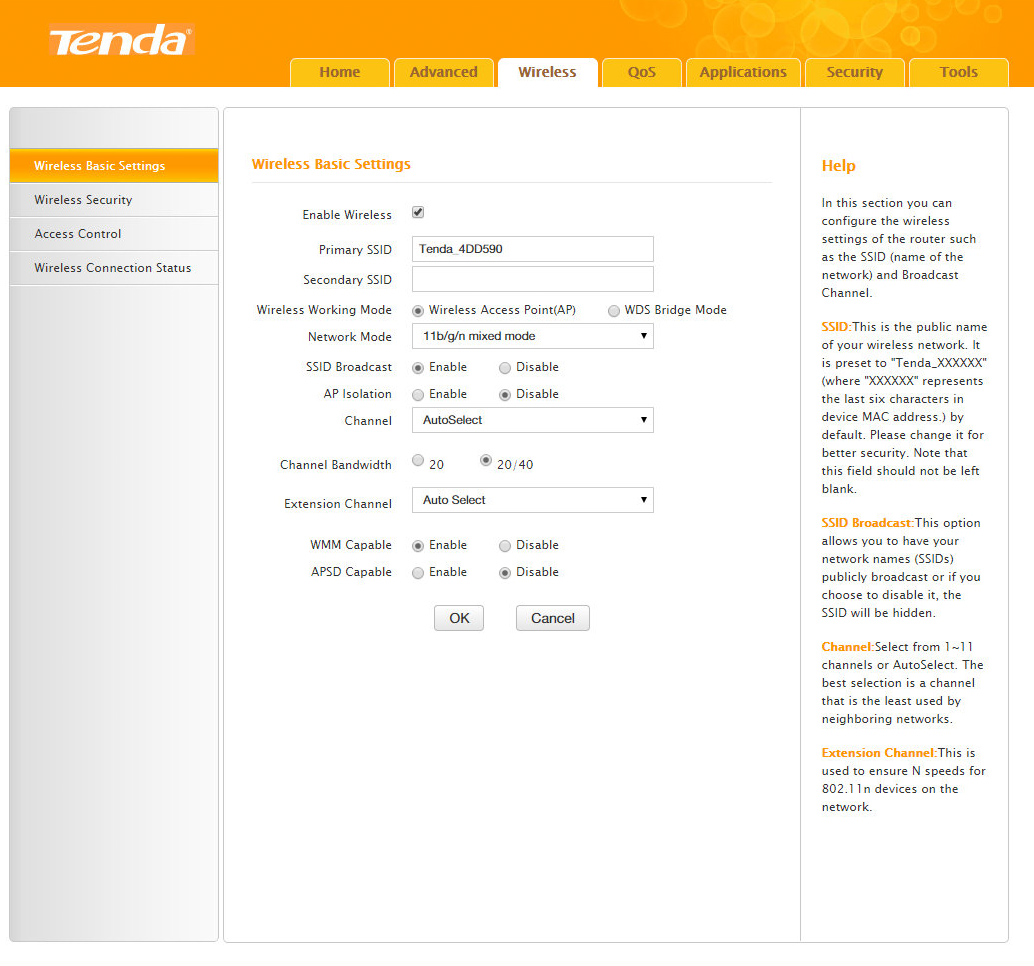The height and width of the screenshot is (966, 1034).
Task: Set AP Isolation to Enable
Action: coord(417,395)
